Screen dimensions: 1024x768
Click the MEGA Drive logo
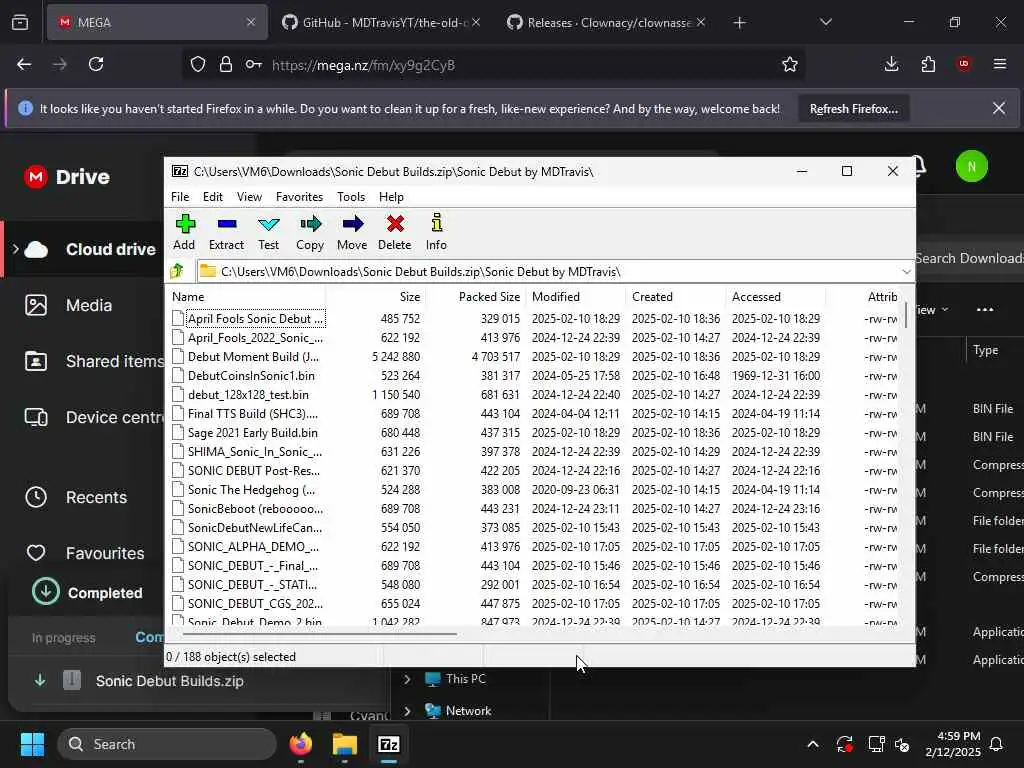(67, 176)
